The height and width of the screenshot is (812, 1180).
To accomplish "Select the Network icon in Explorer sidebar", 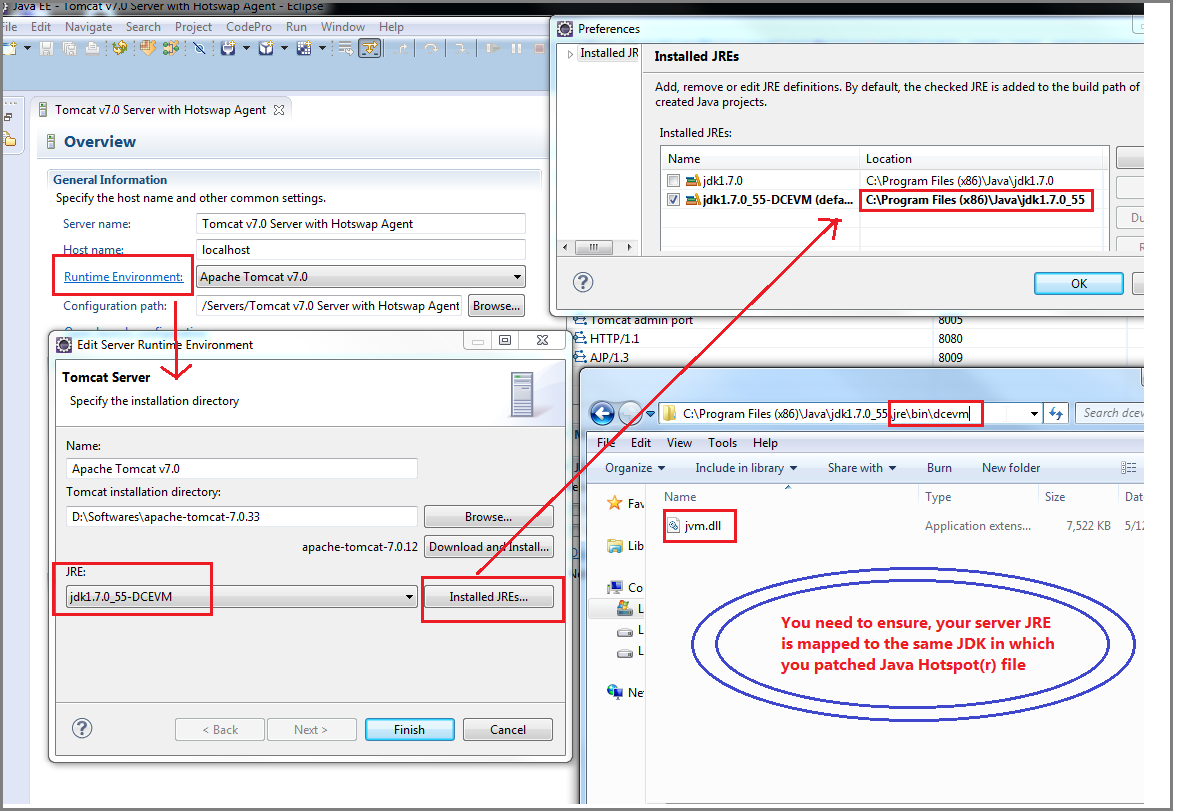I will pyautogui.click(x=615, y=692).
